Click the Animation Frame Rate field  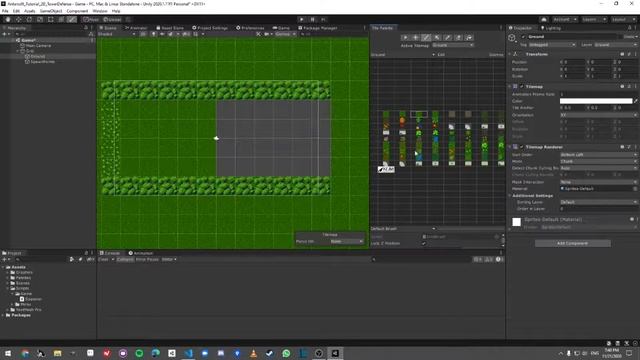pyautogui.click(x=598, y=94)
